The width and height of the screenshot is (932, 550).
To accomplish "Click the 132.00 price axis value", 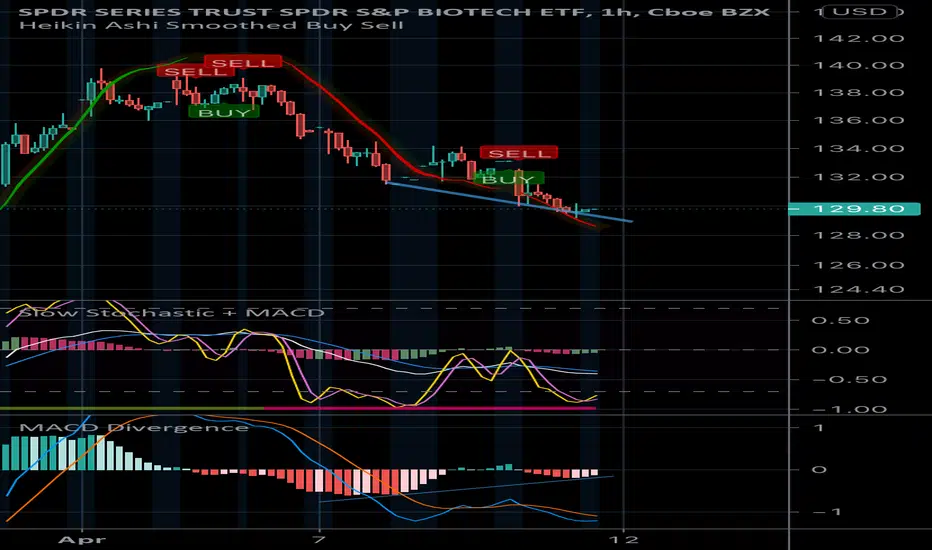I will click(858, 177).
